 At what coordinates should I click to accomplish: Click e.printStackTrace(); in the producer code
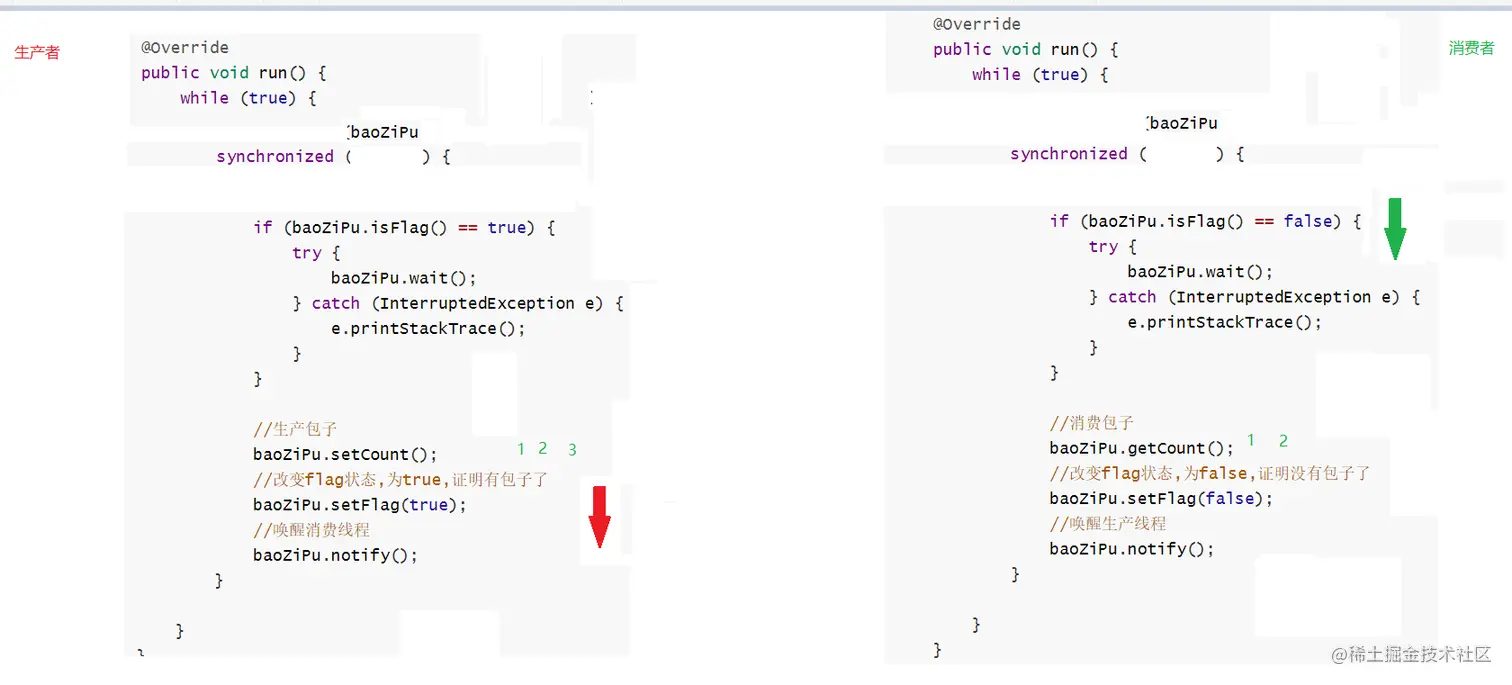coord(428,328)
